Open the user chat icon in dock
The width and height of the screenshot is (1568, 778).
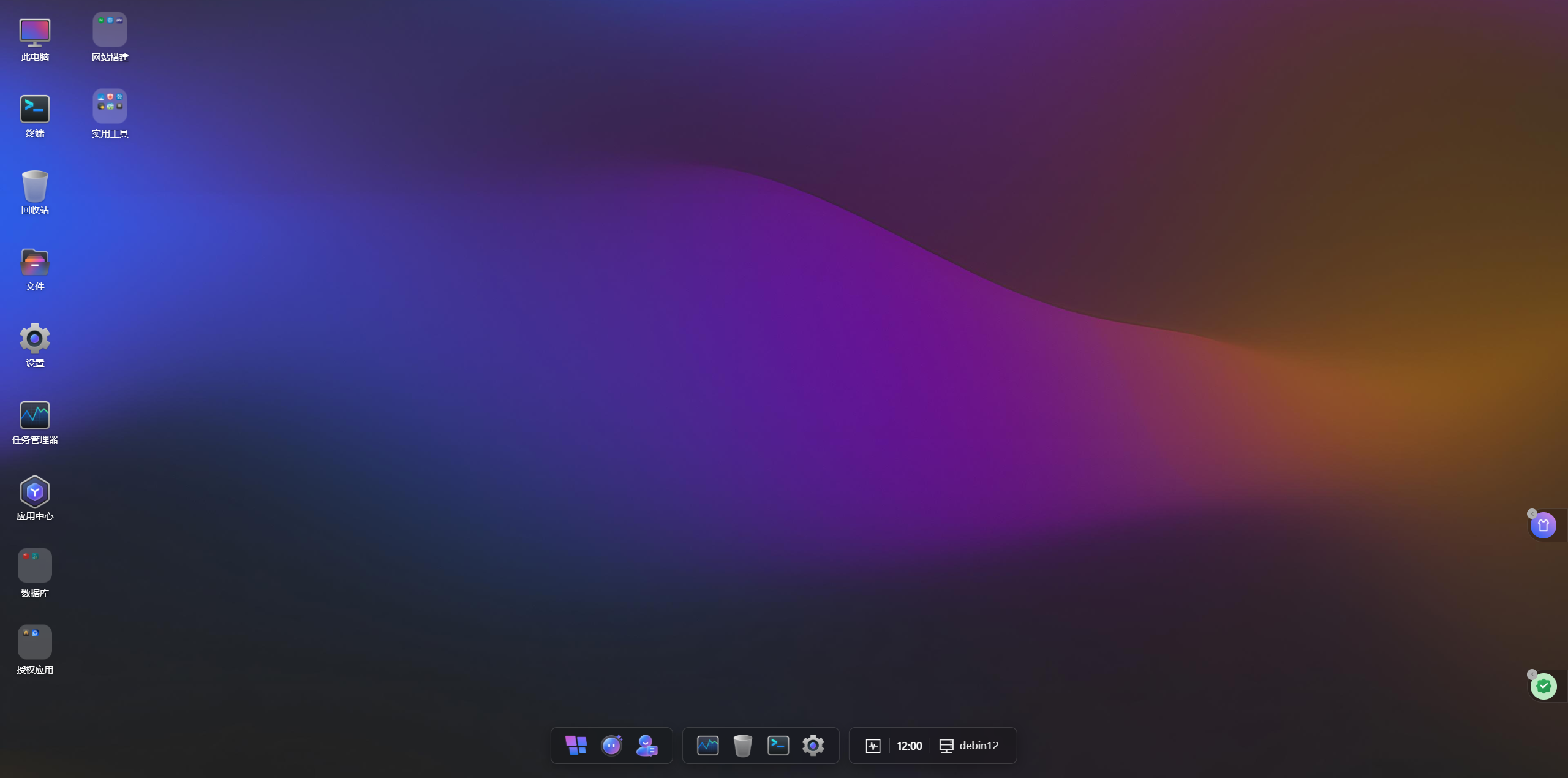point(647,746)
